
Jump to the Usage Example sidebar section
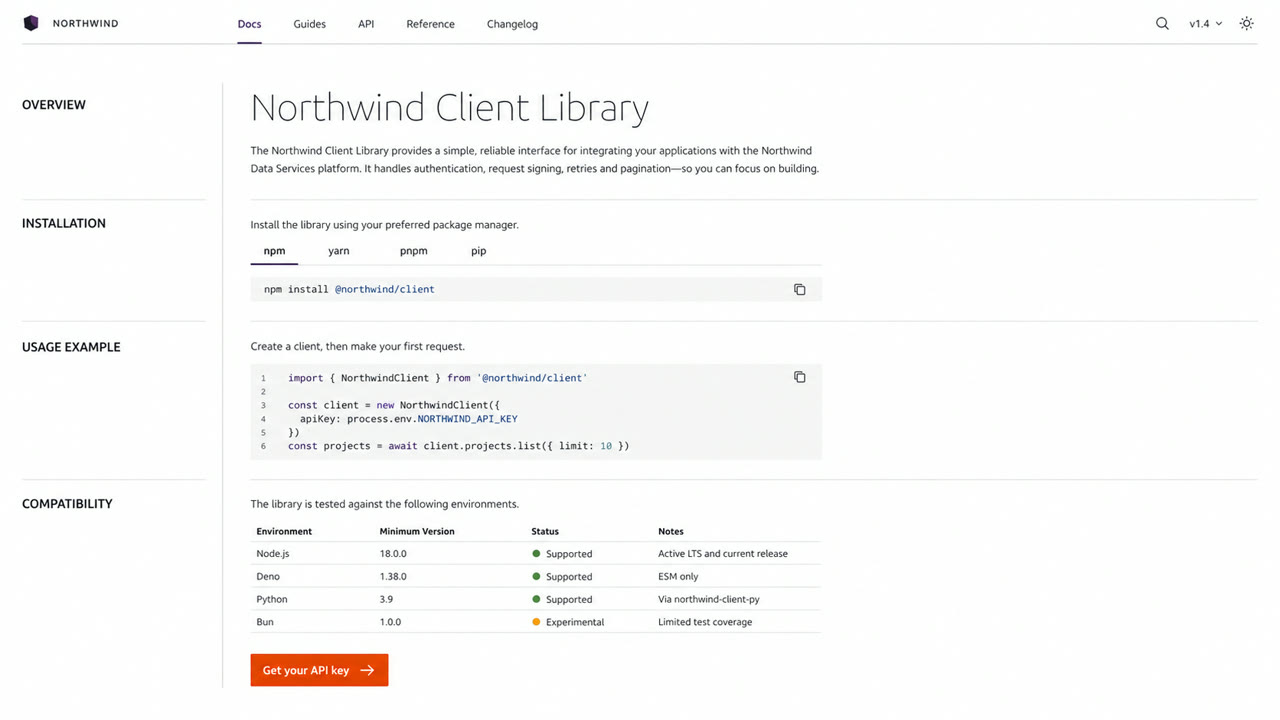point(71,347)
